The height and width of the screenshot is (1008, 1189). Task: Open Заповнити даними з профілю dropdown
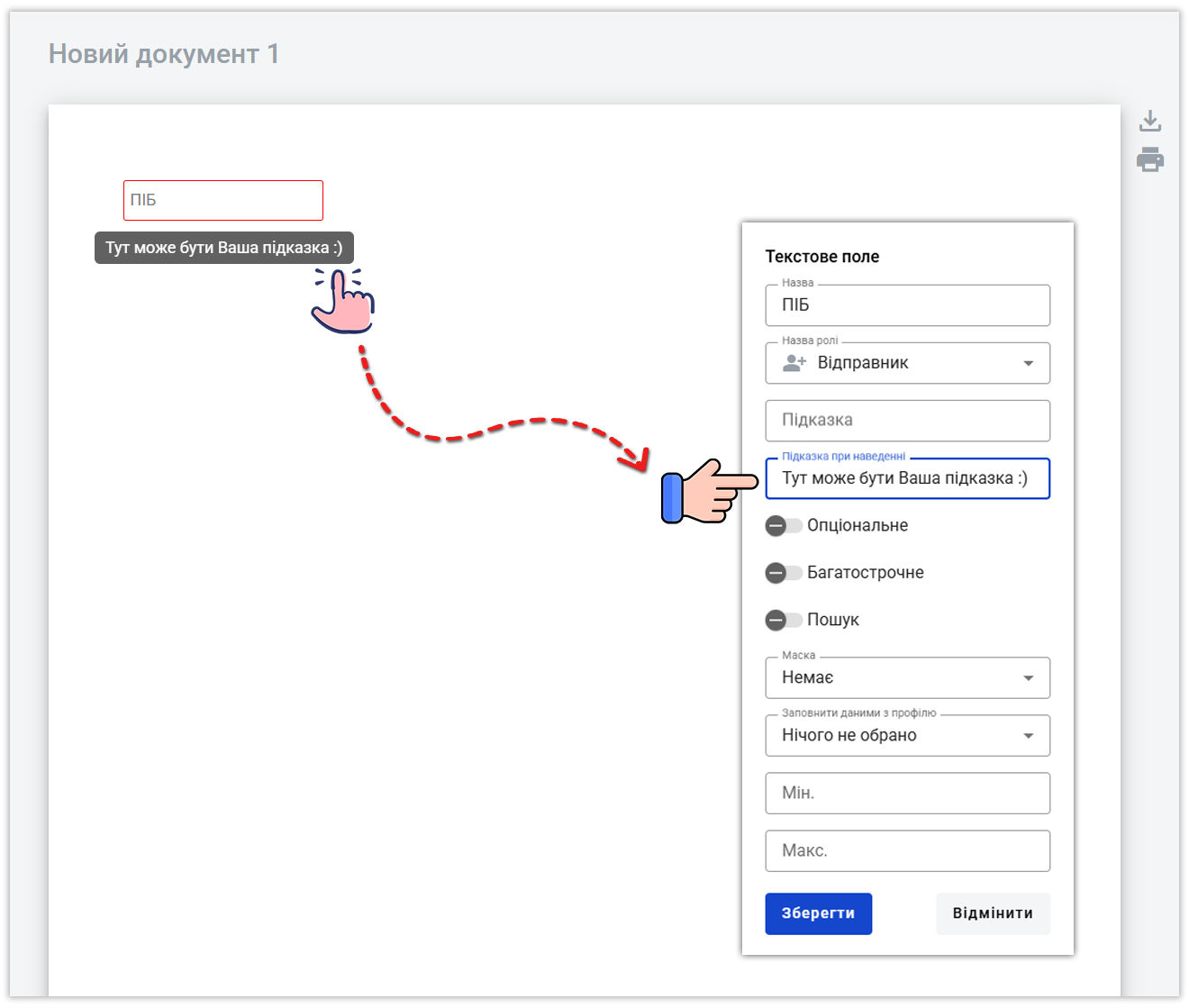1028,736
